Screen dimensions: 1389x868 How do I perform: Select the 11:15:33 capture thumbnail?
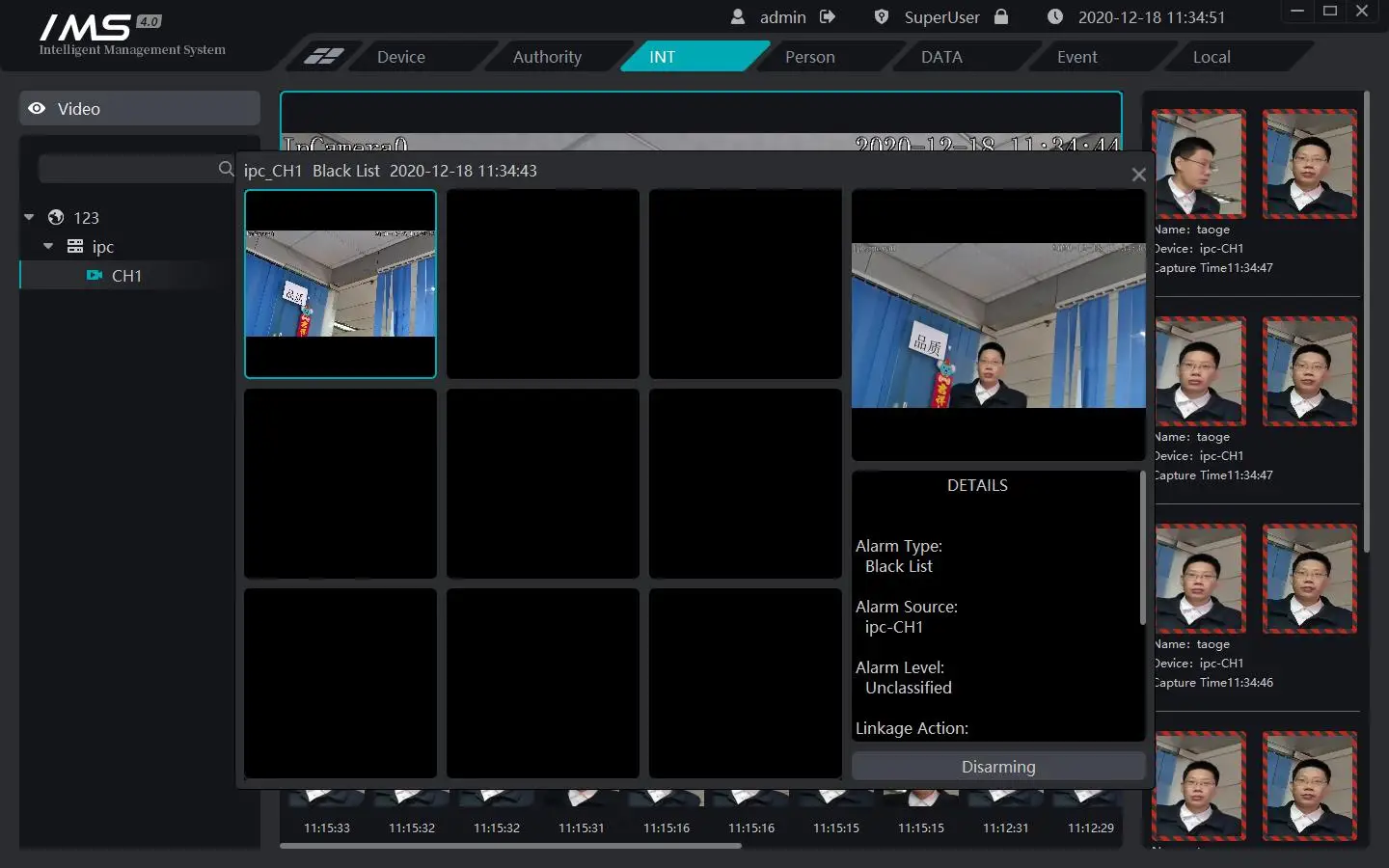click(326, 800)
